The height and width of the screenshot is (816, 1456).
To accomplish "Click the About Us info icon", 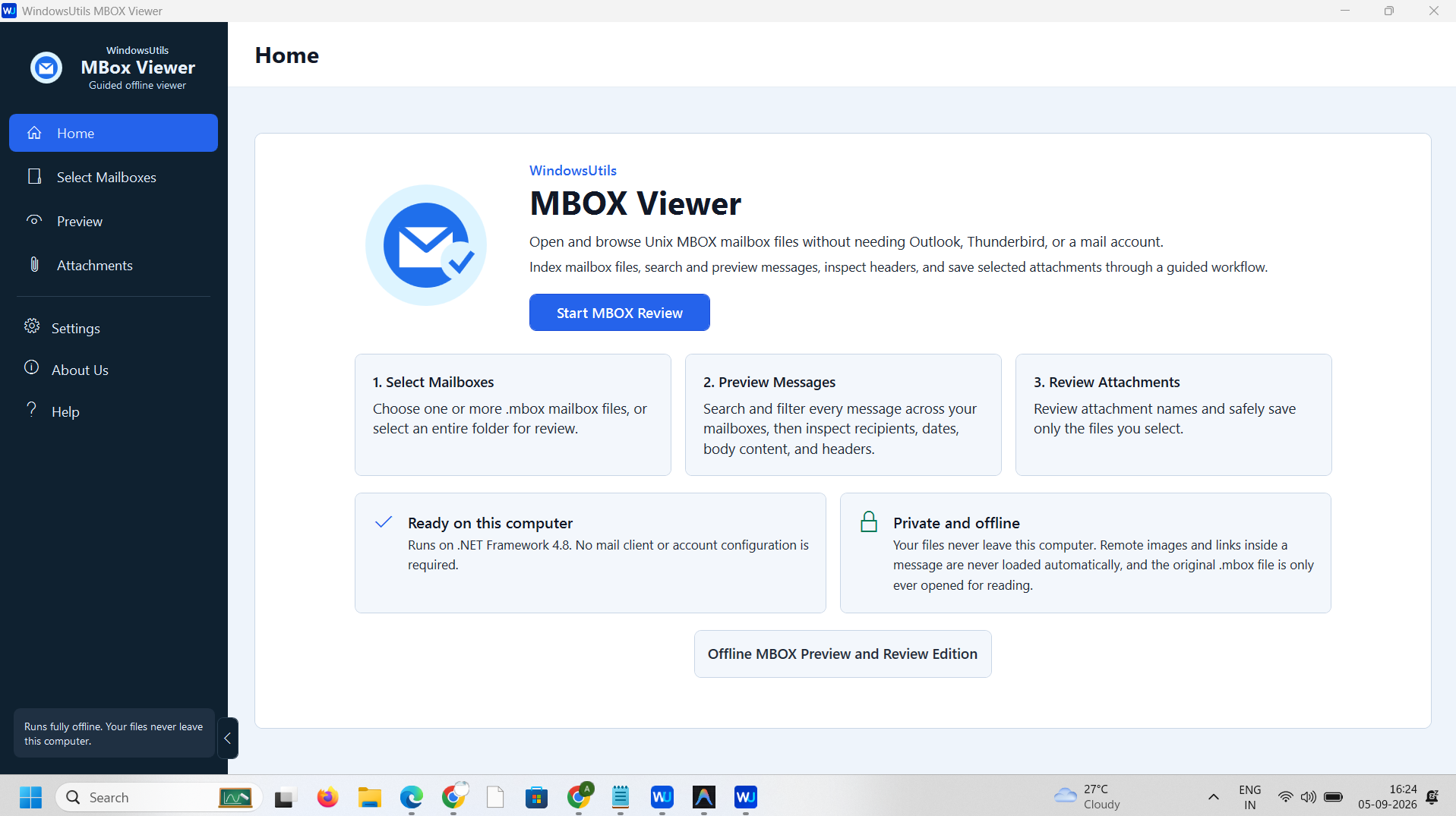I will pyautogui.click(x=32, y=368).
